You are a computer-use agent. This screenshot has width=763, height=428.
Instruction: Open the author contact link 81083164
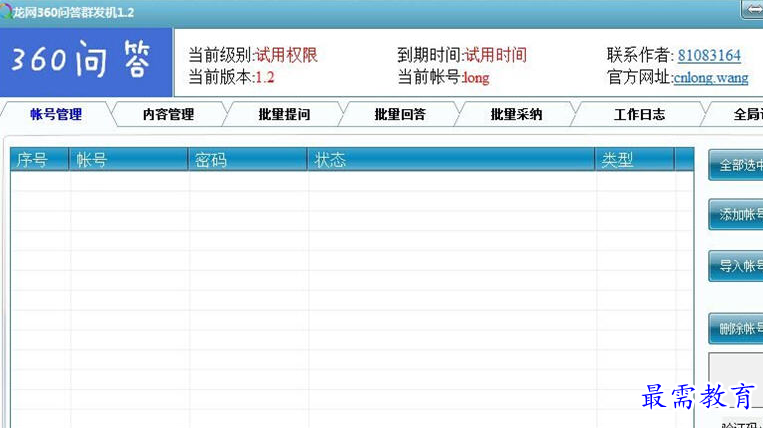[709, 55]
